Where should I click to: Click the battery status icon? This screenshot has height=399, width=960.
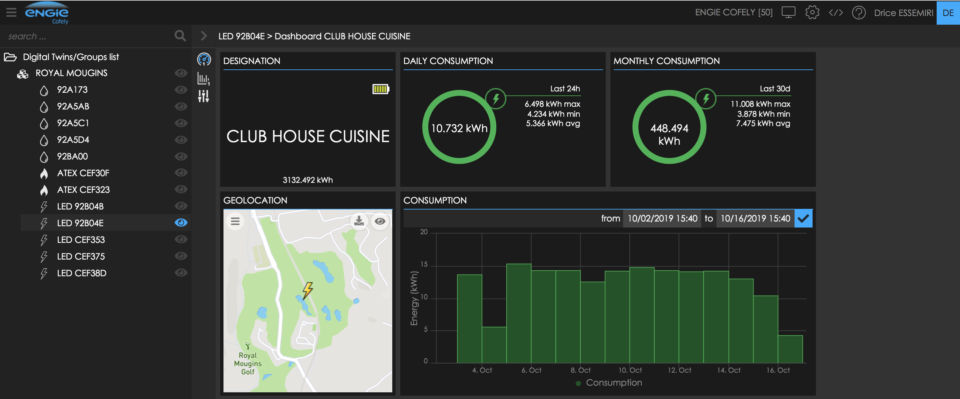[x=380, y=89]
